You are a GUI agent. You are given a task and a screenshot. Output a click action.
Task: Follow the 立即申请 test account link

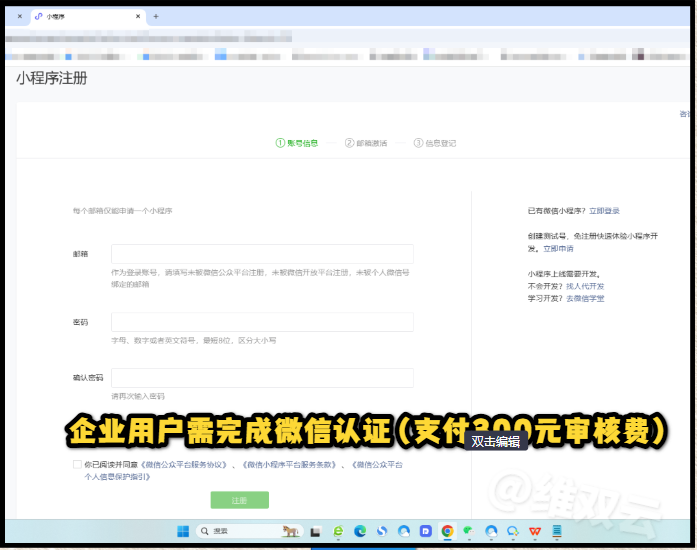tap(558, 248)
